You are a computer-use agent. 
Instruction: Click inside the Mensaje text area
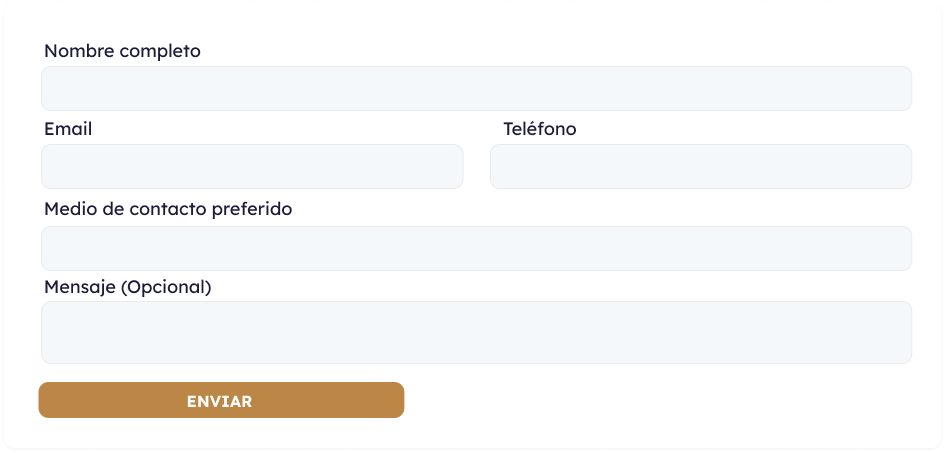coord(476,332)
